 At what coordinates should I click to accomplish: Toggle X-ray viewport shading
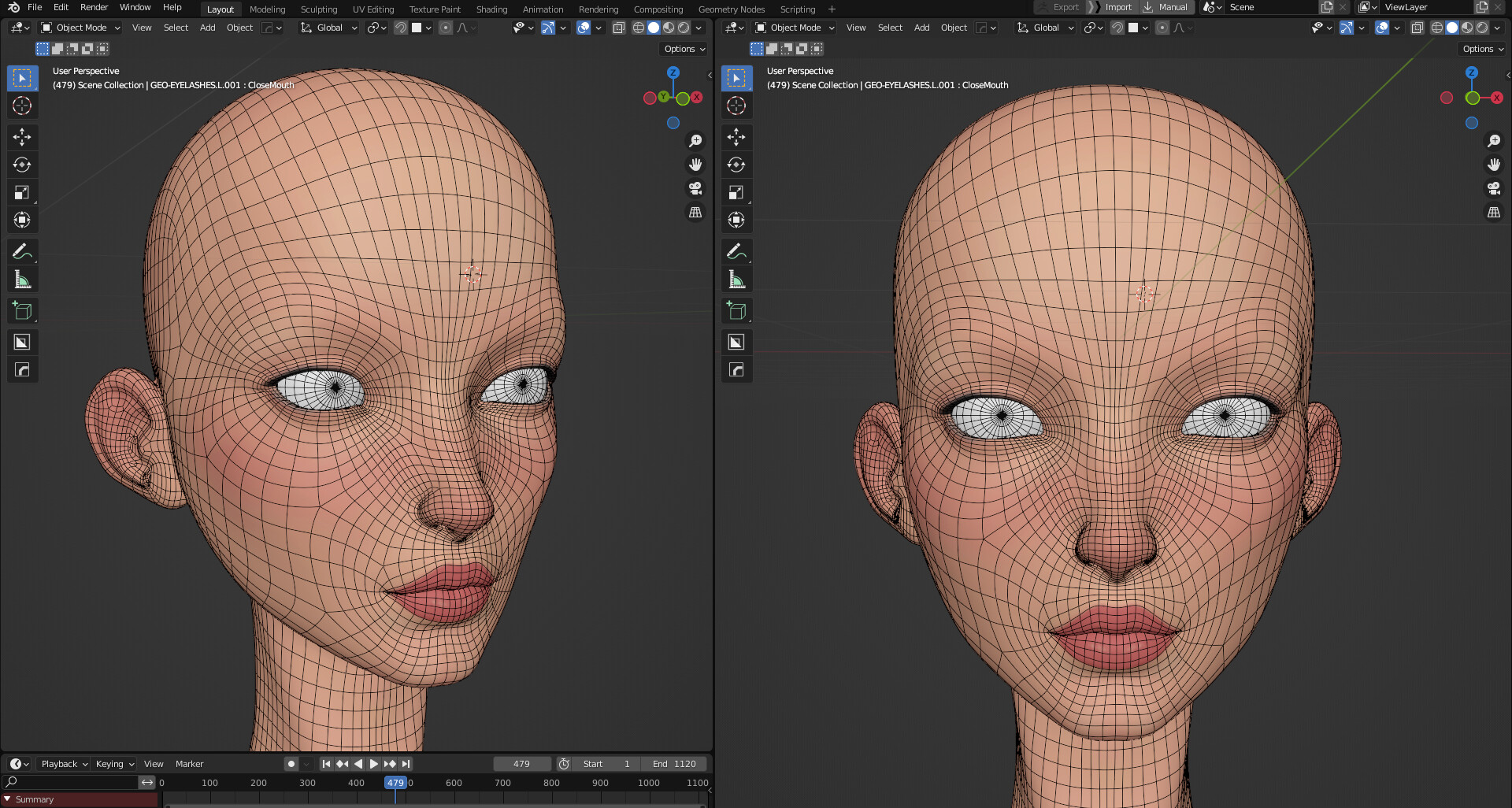point(620,28)
